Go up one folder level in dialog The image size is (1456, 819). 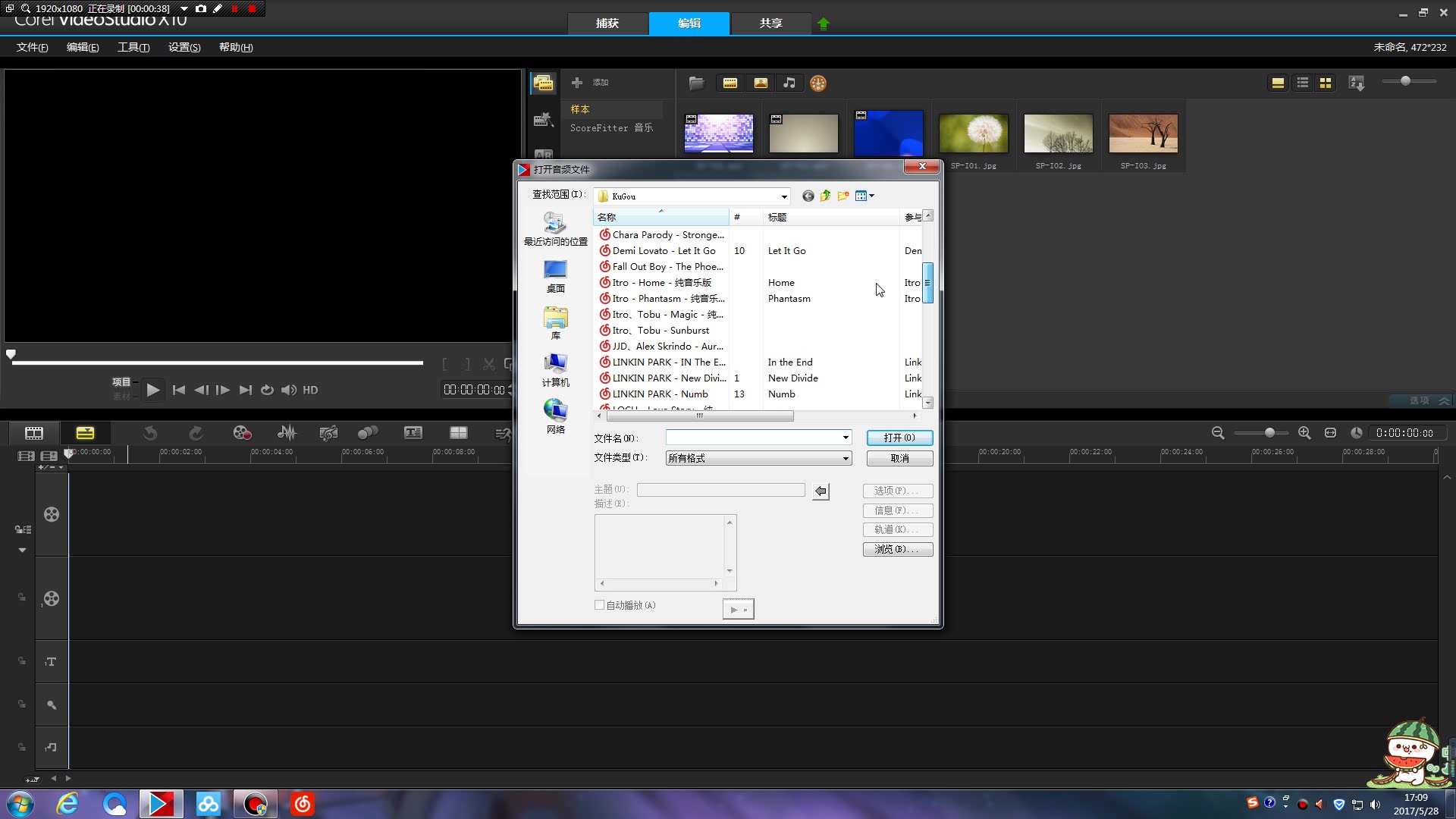[825, 196]
